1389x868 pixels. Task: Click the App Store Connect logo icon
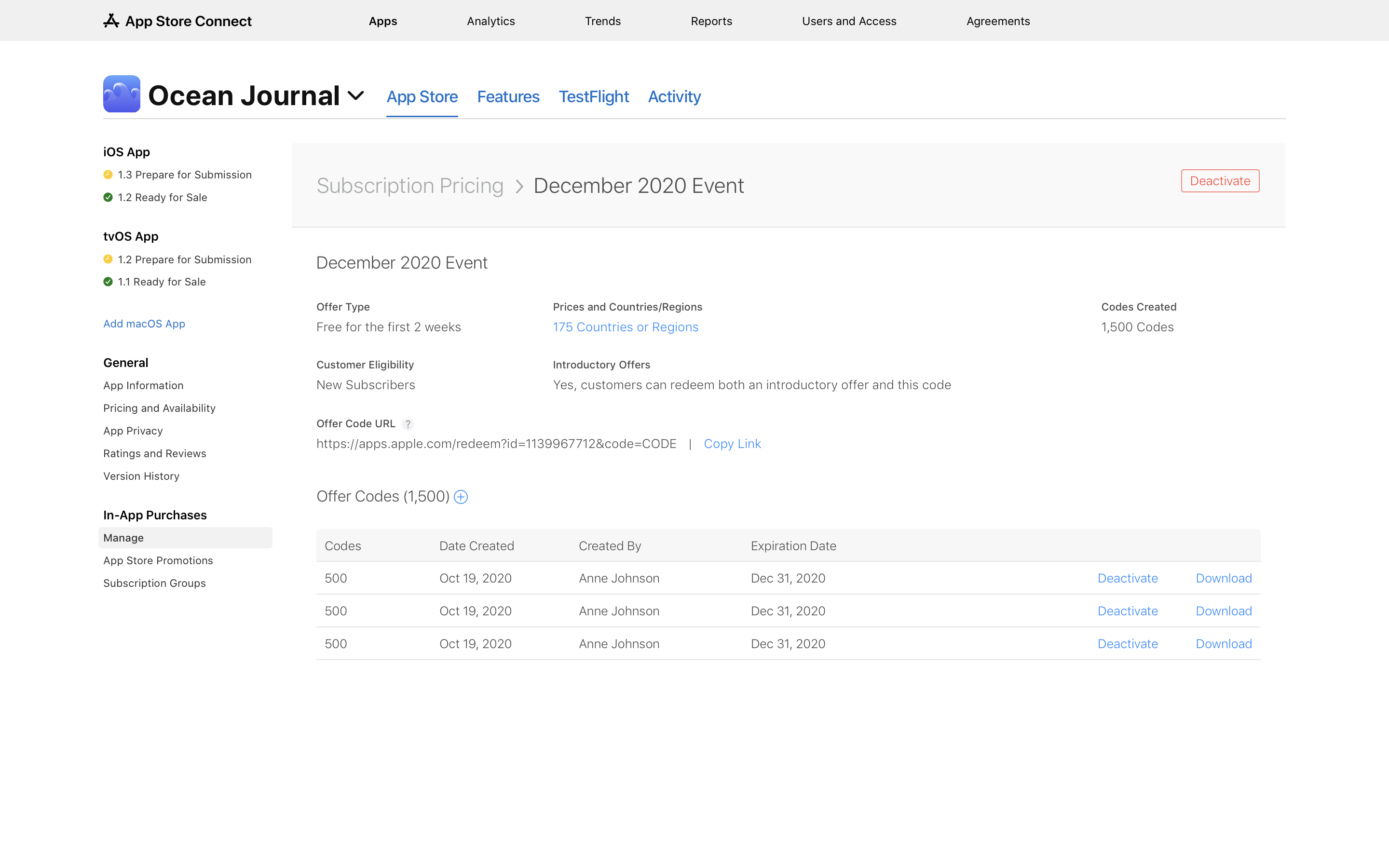tap(111, 21)
